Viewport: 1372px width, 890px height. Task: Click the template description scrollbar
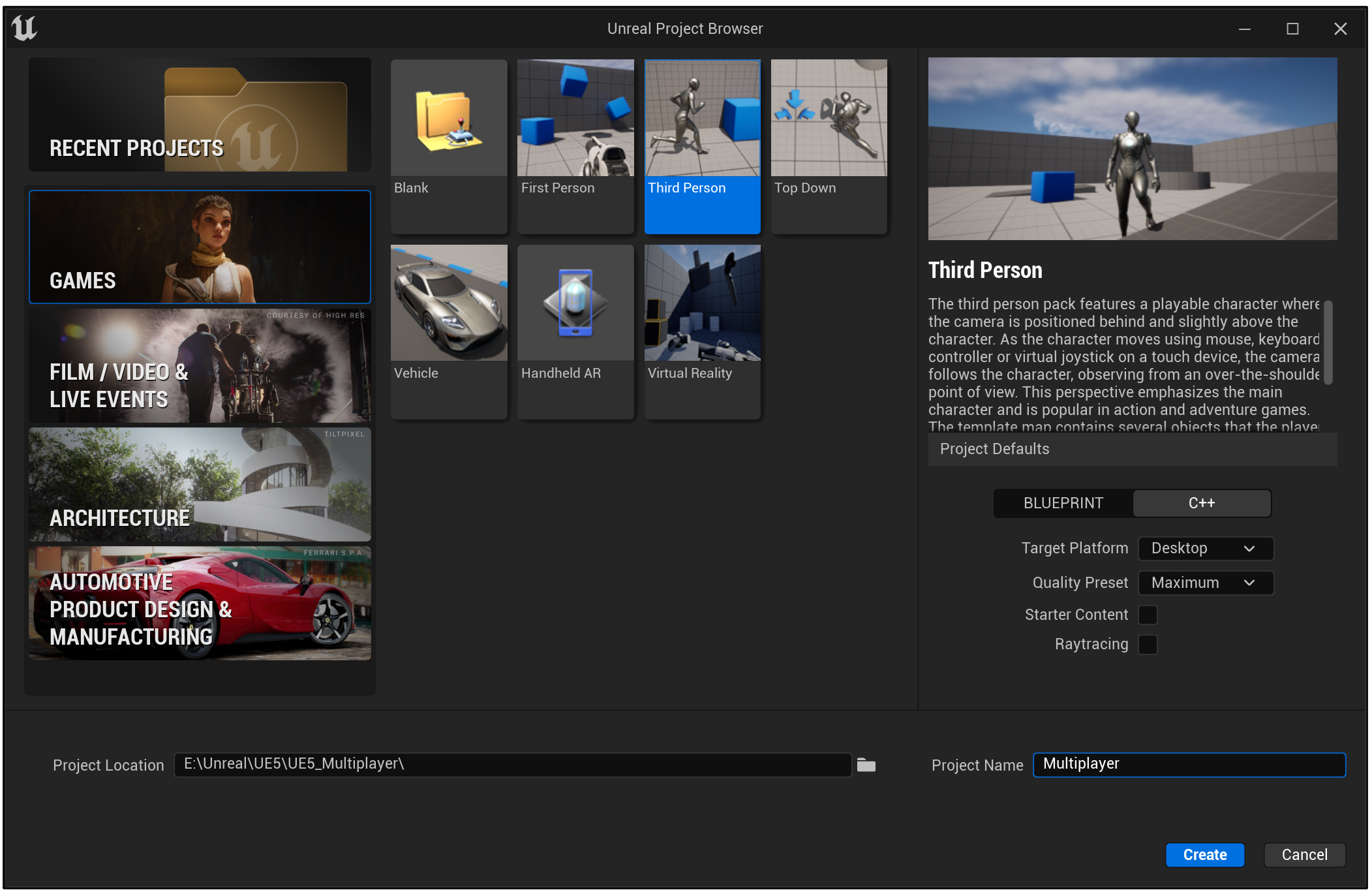[1328, 343]
